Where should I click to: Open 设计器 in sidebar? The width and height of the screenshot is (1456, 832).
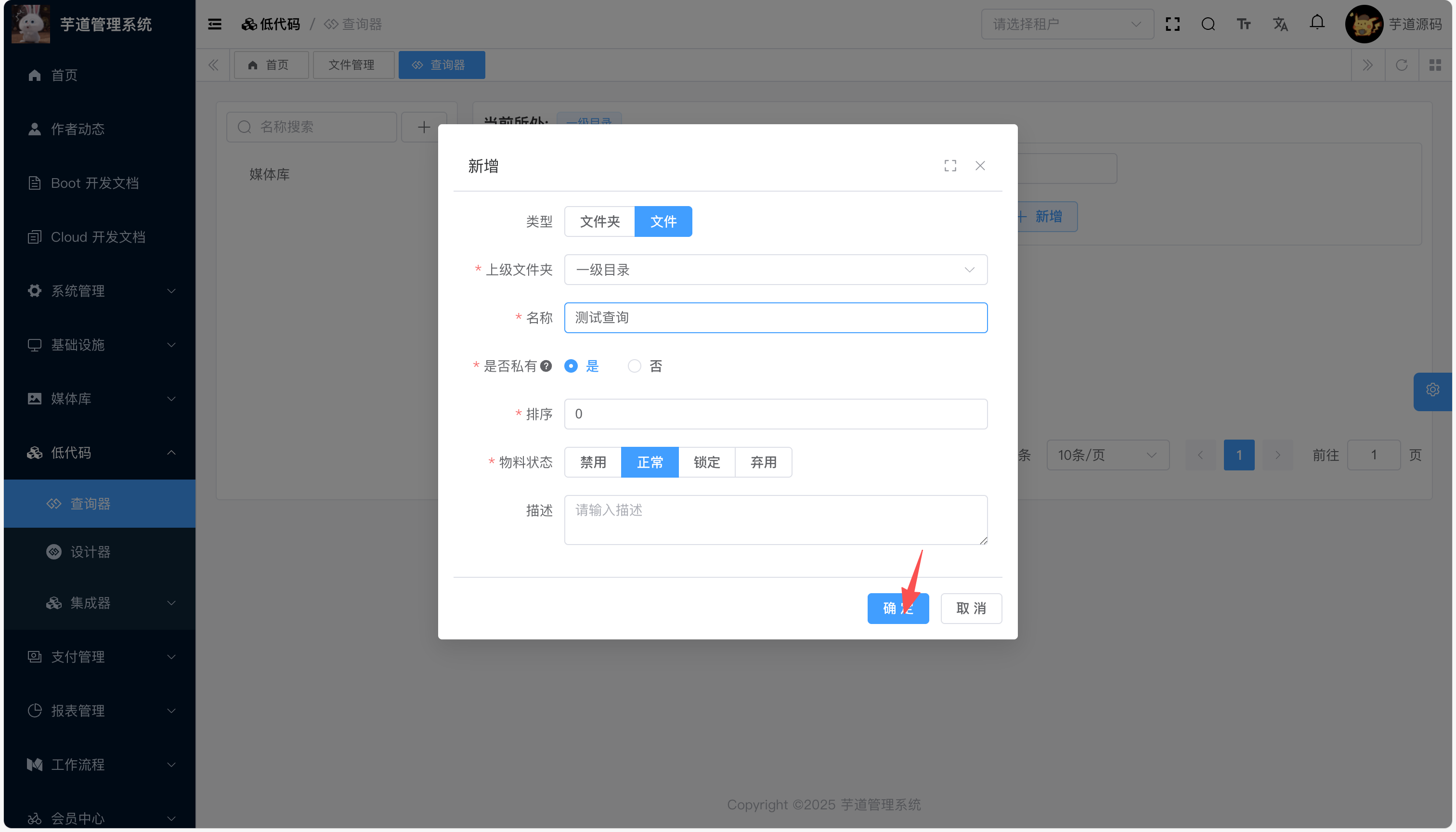click(91, 552)
